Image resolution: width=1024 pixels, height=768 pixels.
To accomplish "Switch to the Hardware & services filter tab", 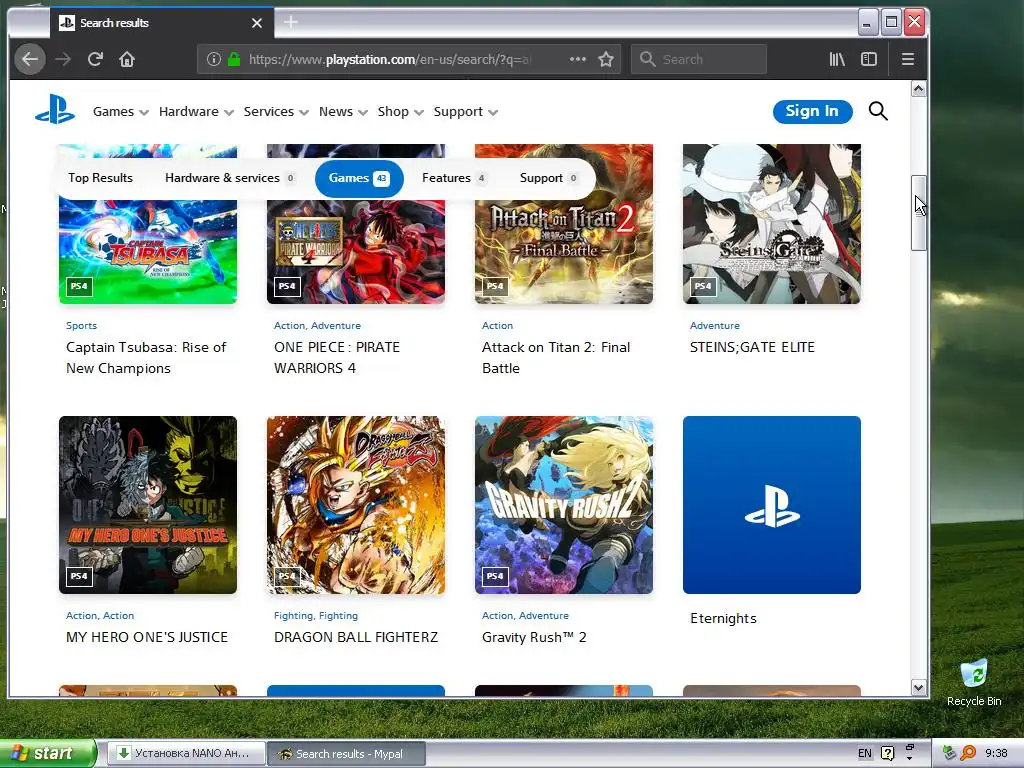I will click(229, 178).
